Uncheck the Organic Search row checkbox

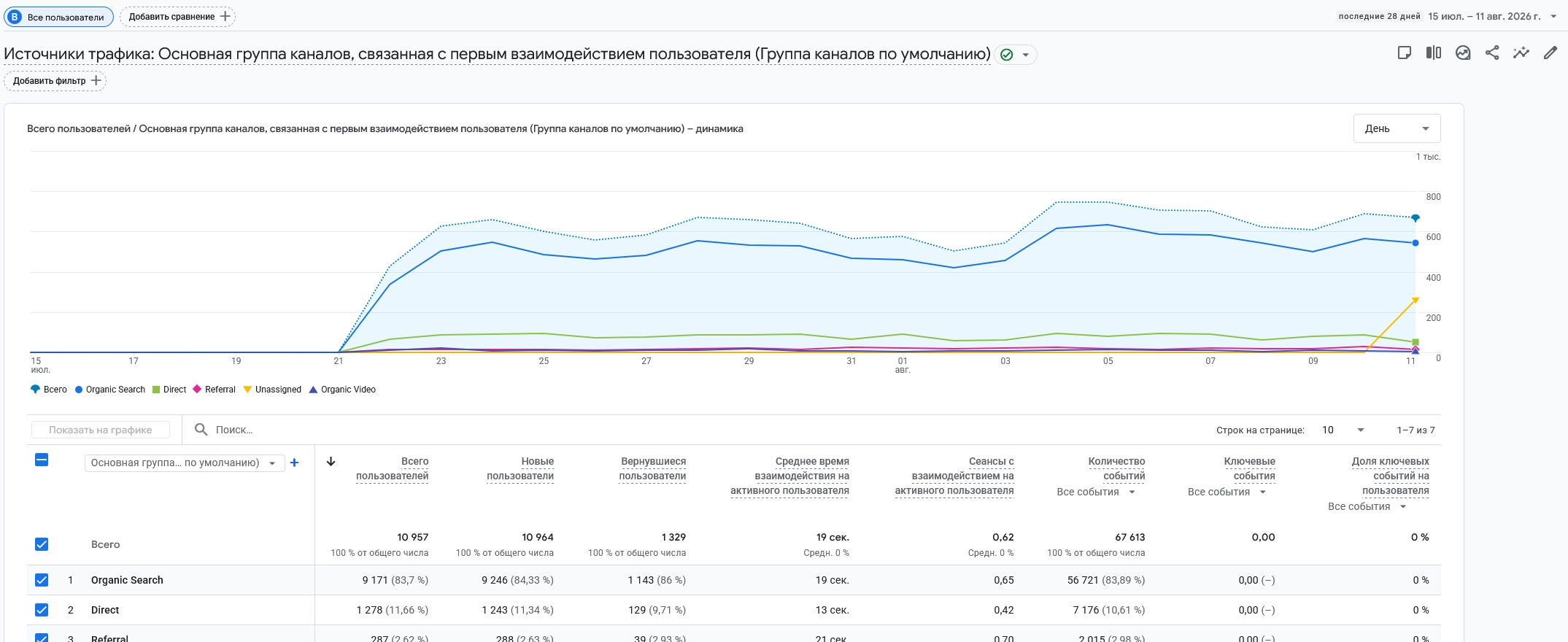tap(42, 580)
